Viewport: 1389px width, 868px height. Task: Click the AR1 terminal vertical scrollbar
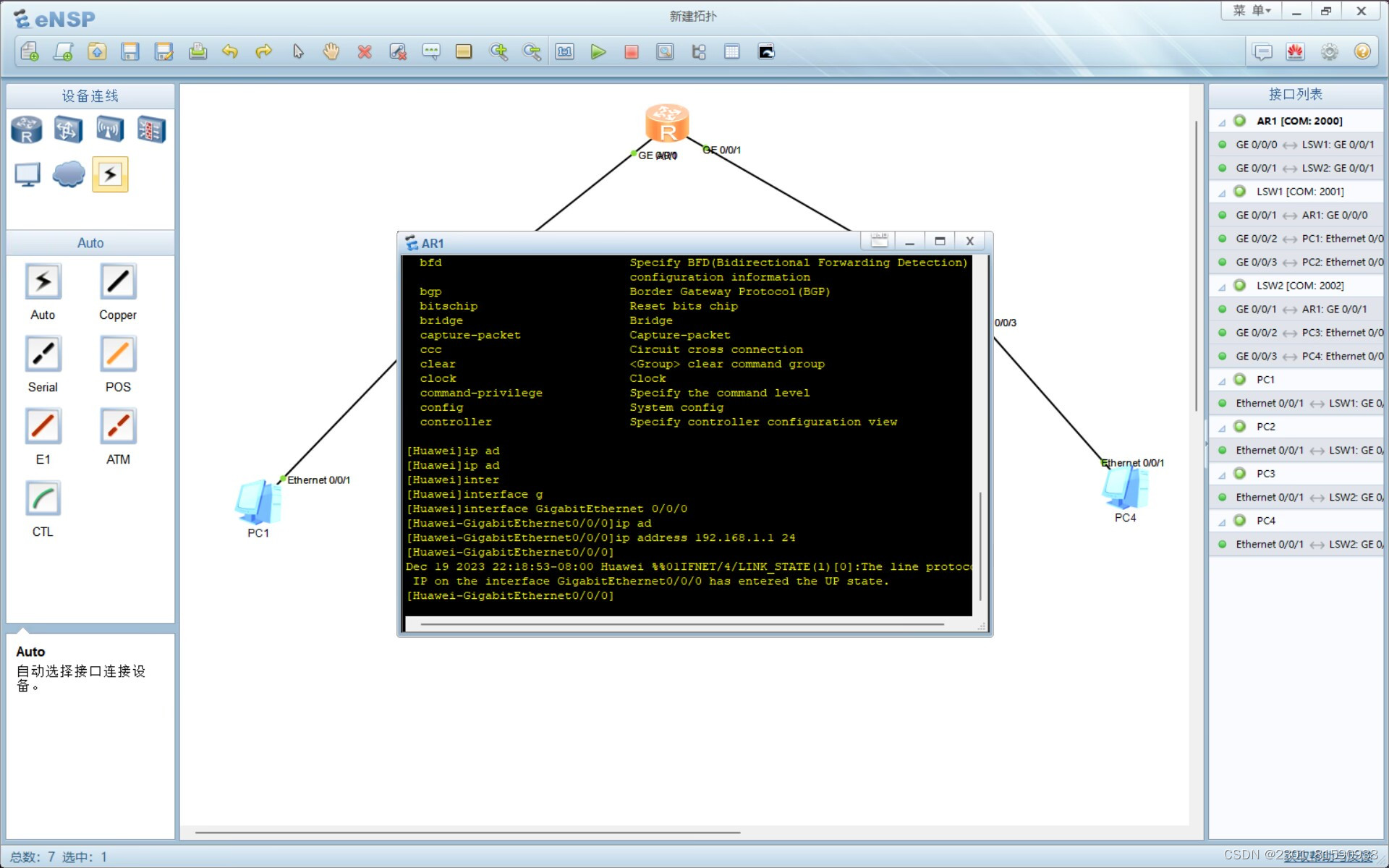point(980,546)
